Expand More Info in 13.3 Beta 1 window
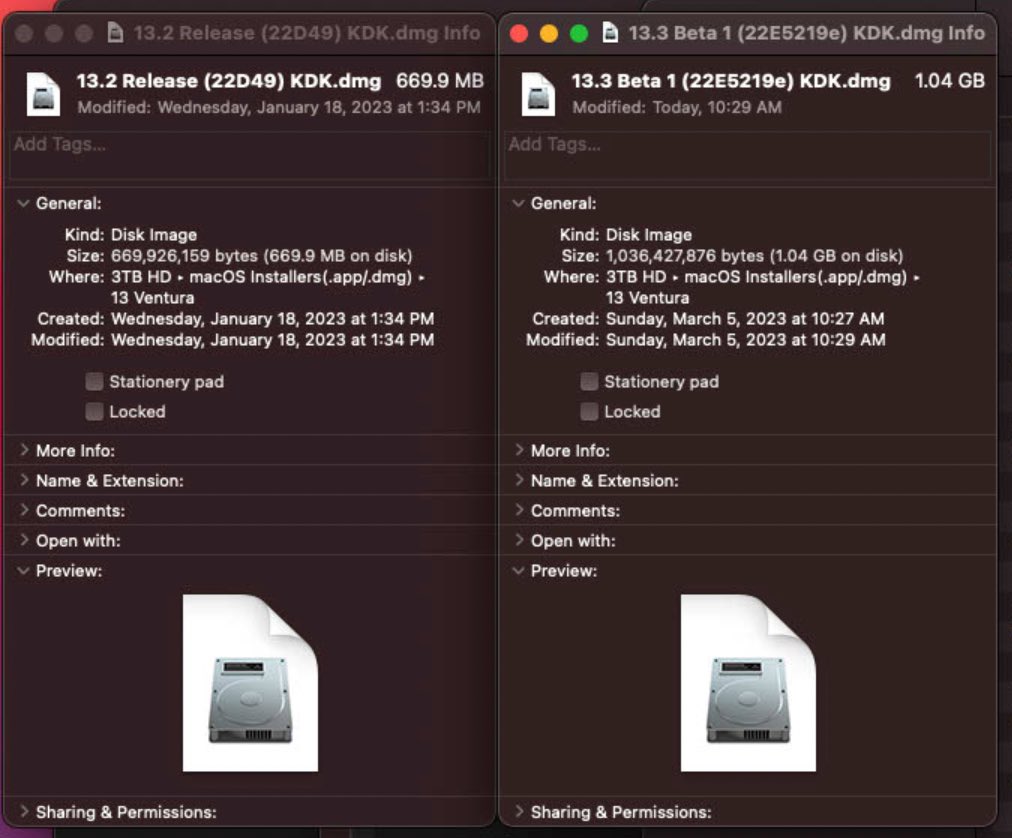Viewport: 1012px width, 838px height. click(x=519, y=450)
